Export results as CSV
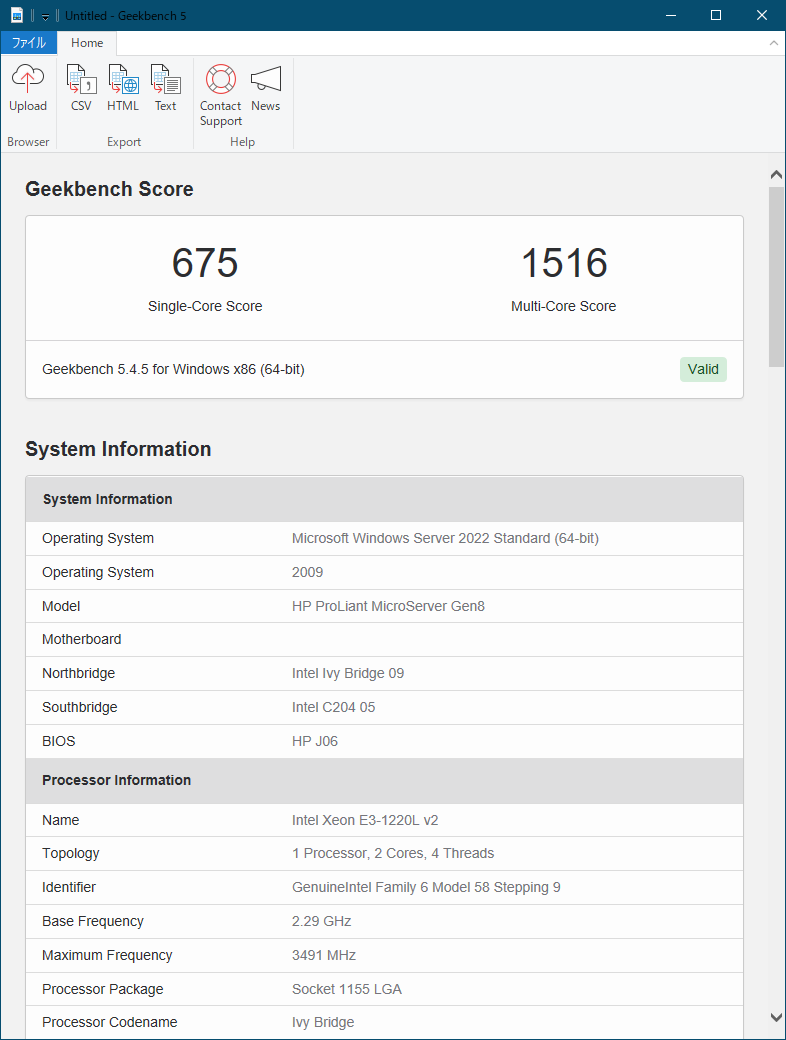Screen dimensions: 786x1040 point(81,88)
